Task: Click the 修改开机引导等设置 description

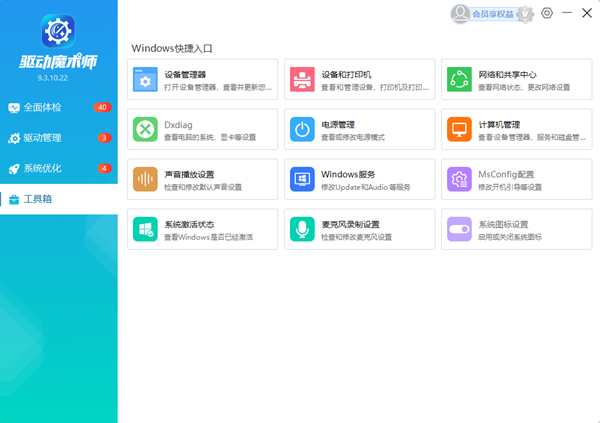Action: [x=510, y=187]
